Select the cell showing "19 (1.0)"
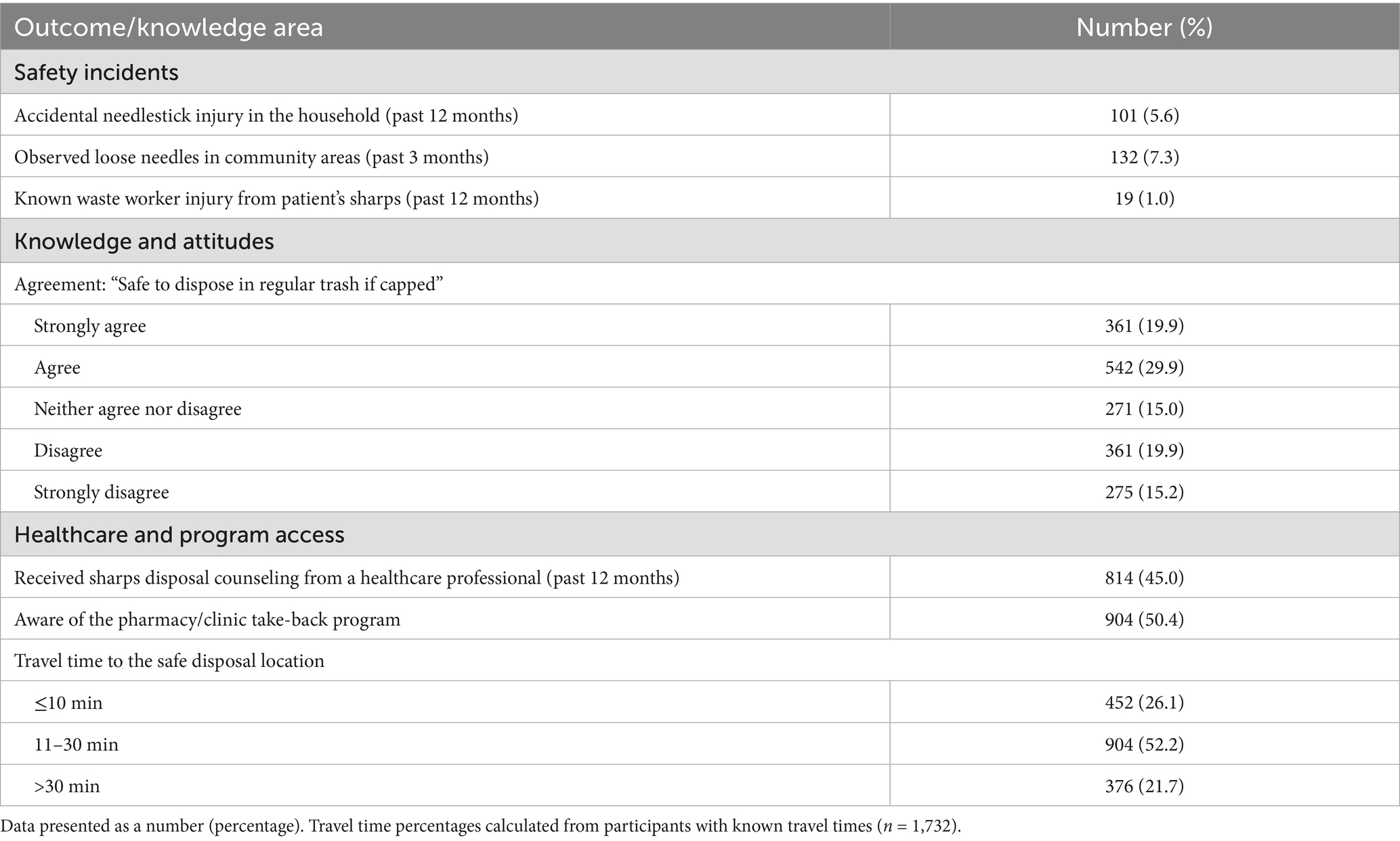 click(x=1144, y=199)
